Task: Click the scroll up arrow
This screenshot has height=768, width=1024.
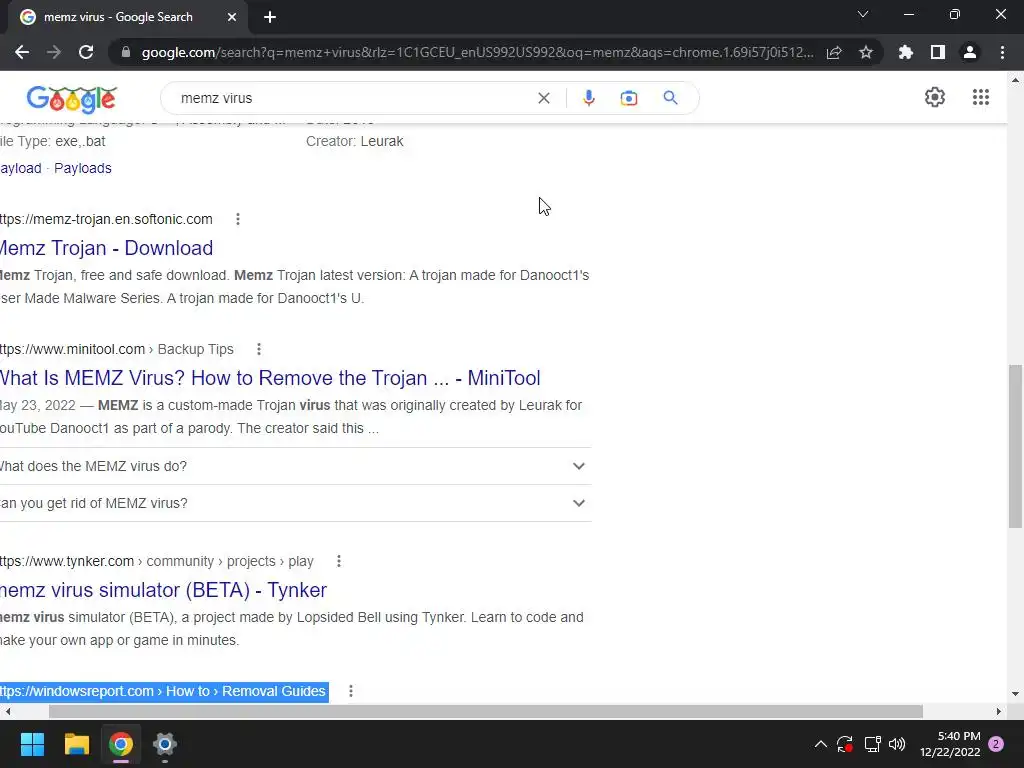Action: [1015, 80]
